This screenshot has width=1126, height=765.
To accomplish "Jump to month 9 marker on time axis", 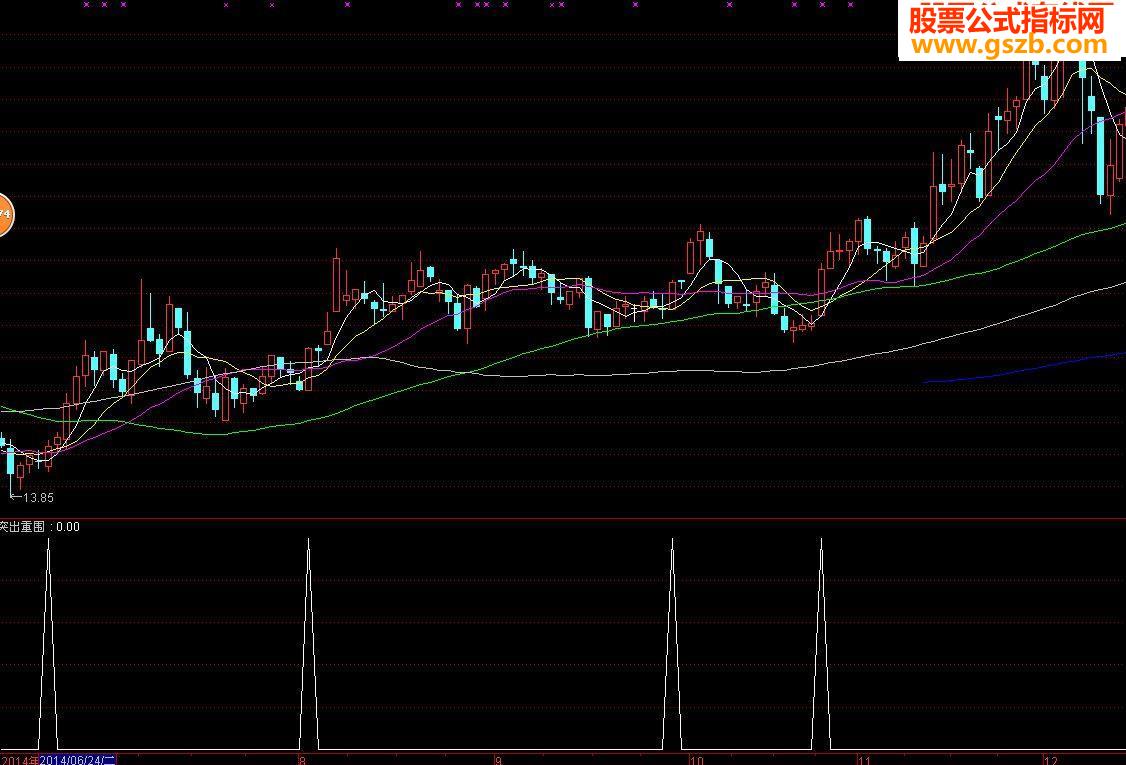I will [x=498, y=760].
